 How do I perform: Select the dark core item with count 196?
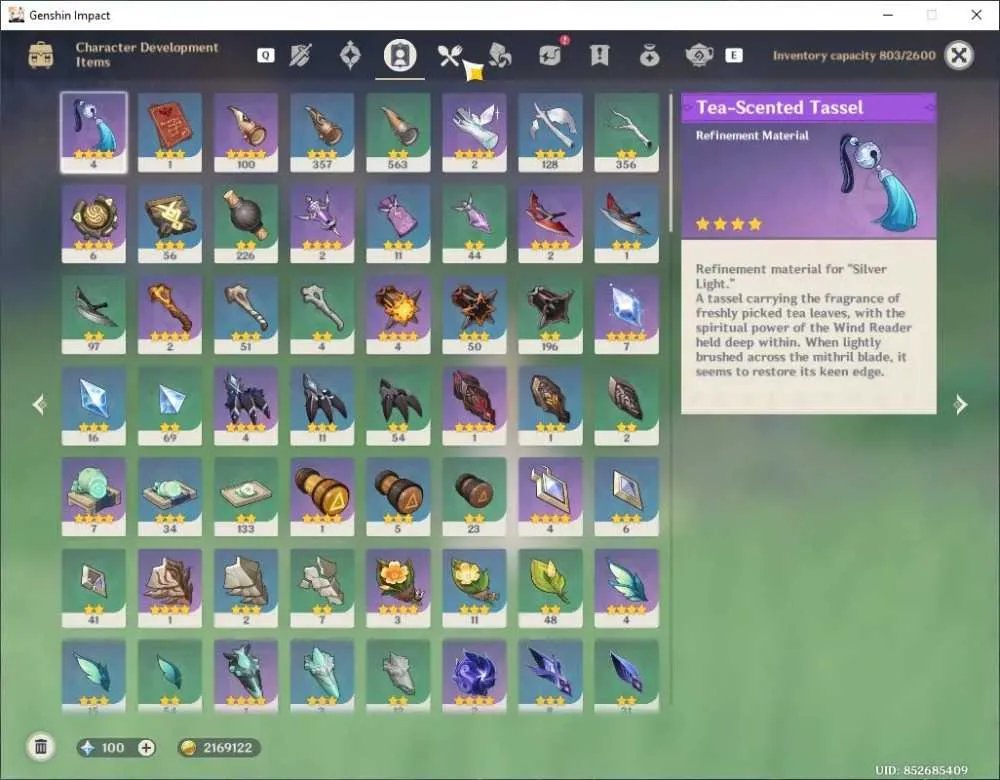(x=550, y=315)
